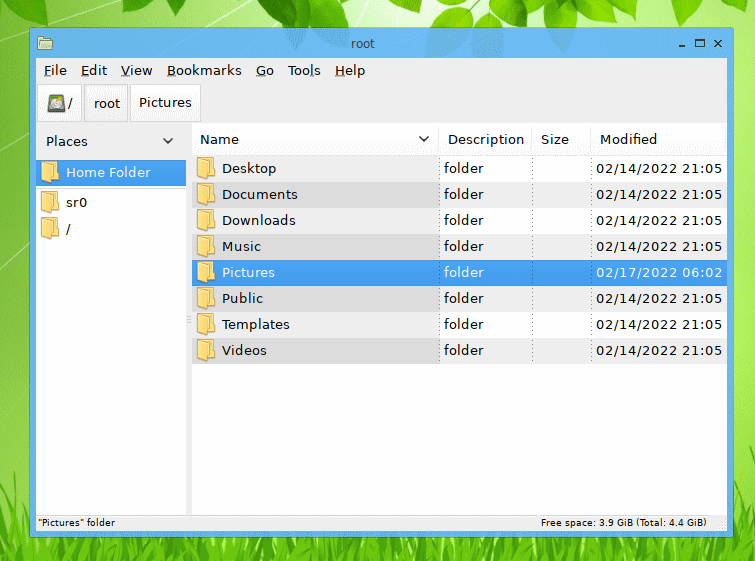The width and height of the screenshot is (755, 561).
Task: Select the Documents folder icon
Action: click(x=206, y=194)
